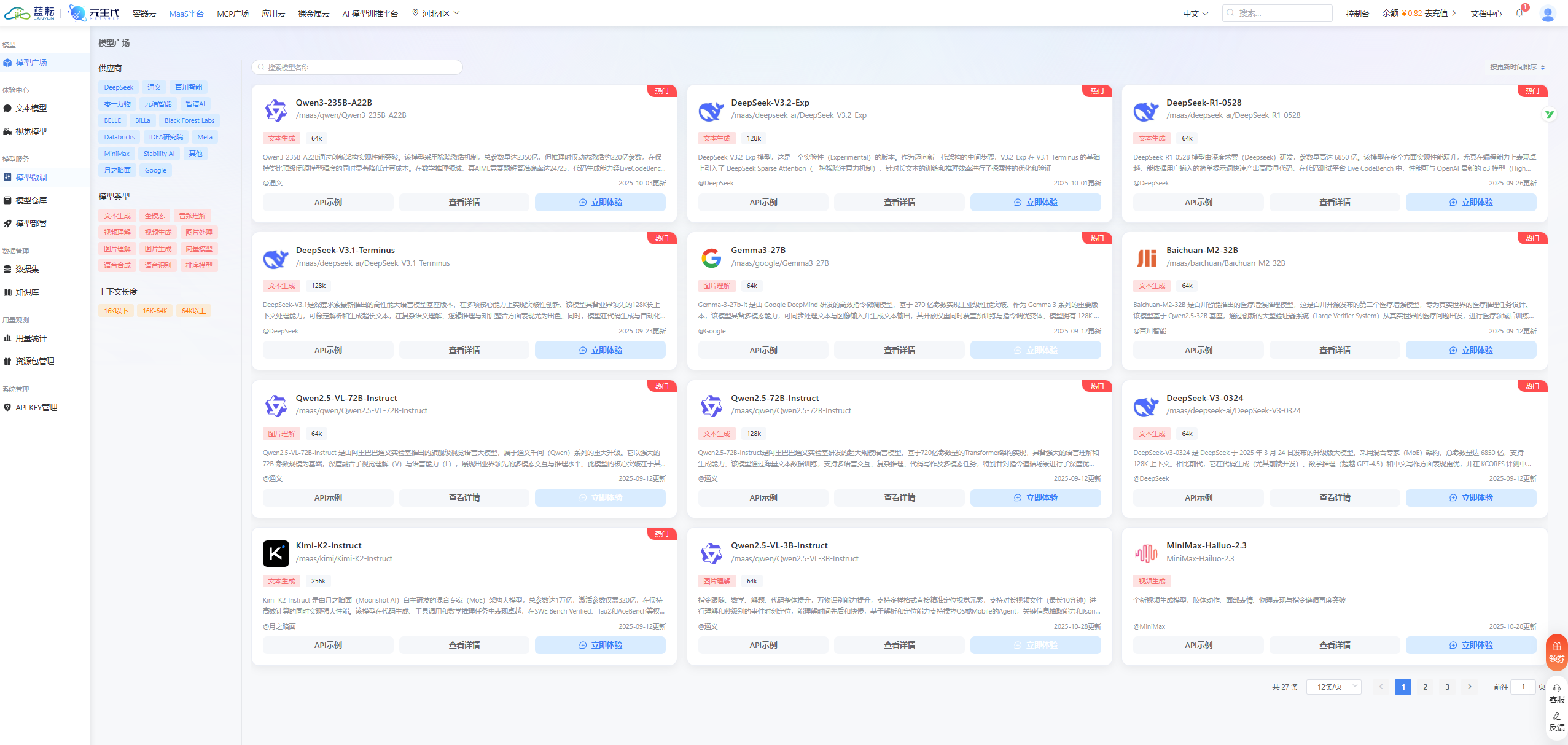Screen dimensions: 1568x745
Task: Toggle the 16K-64K context length filter
Action: click(x=155, y=311)
